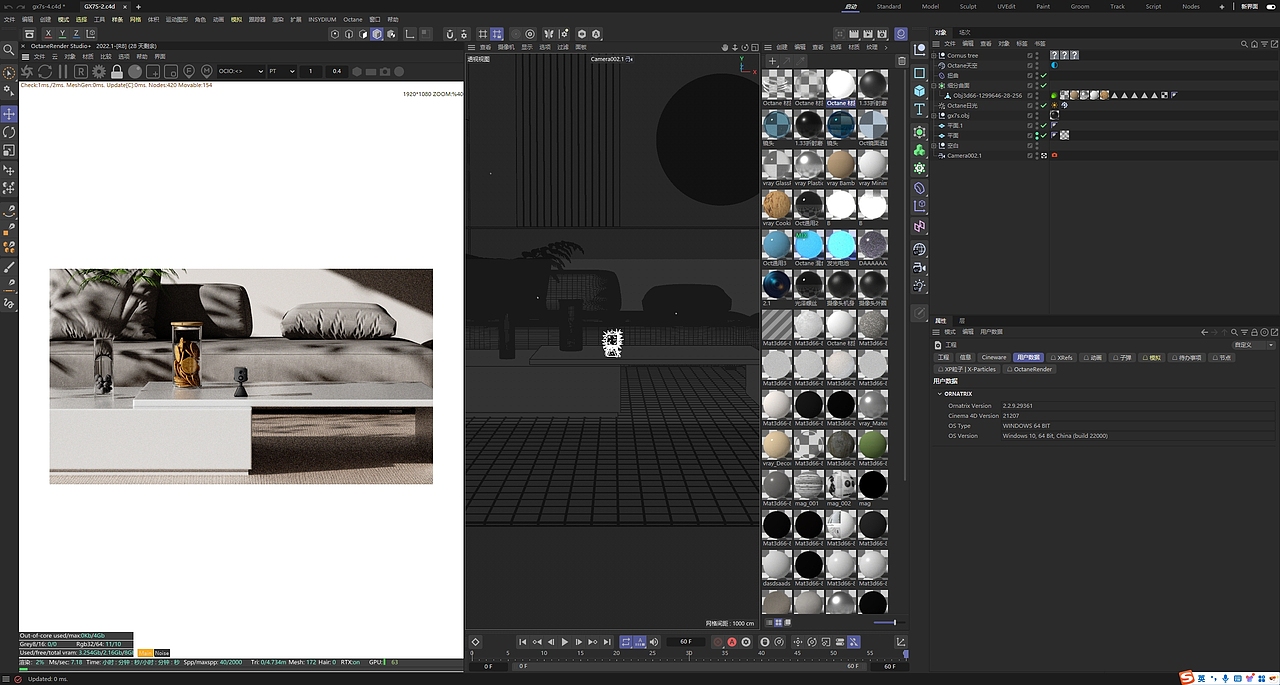
Task: Select the Move tool in left toolbar
Action: coord(9,114)
